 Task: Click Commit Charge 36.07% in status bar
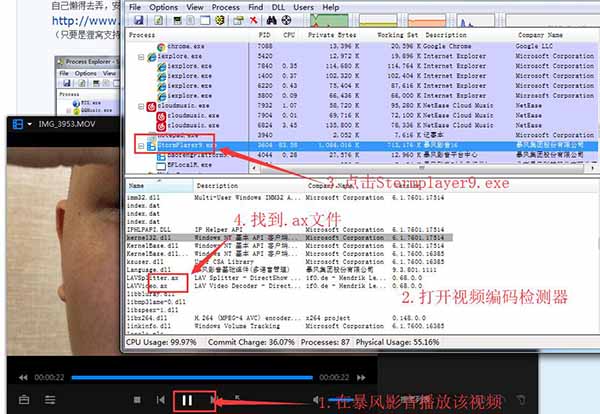click(x=251, y=342)
